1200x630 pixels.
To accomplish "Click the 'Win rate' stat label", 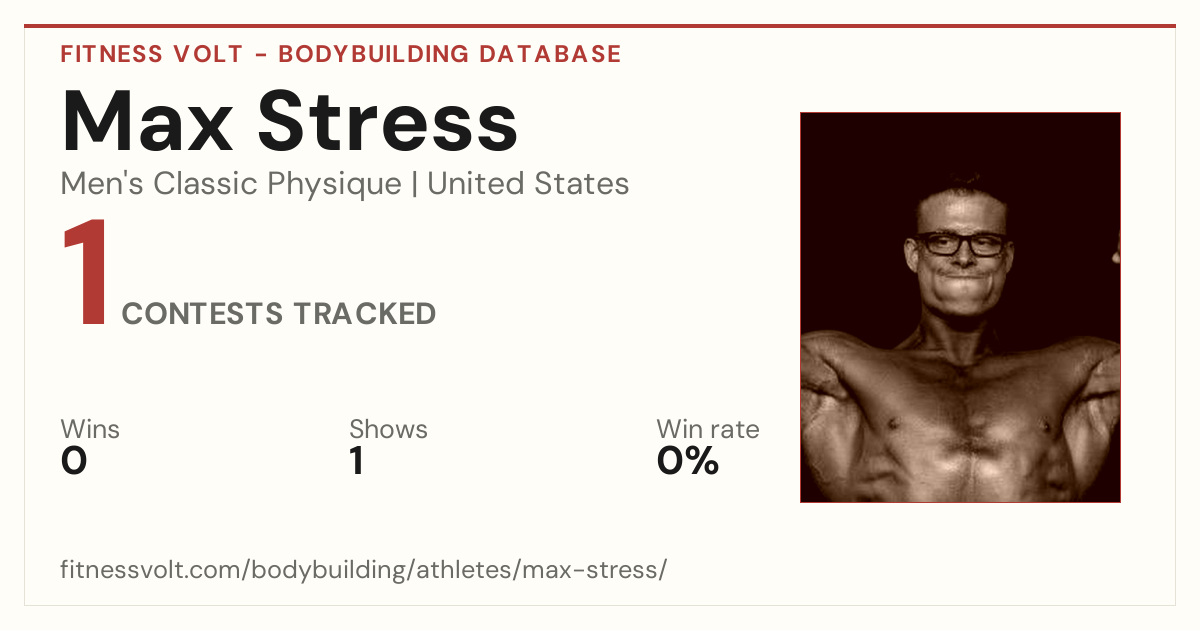I will tap(708, 429).
